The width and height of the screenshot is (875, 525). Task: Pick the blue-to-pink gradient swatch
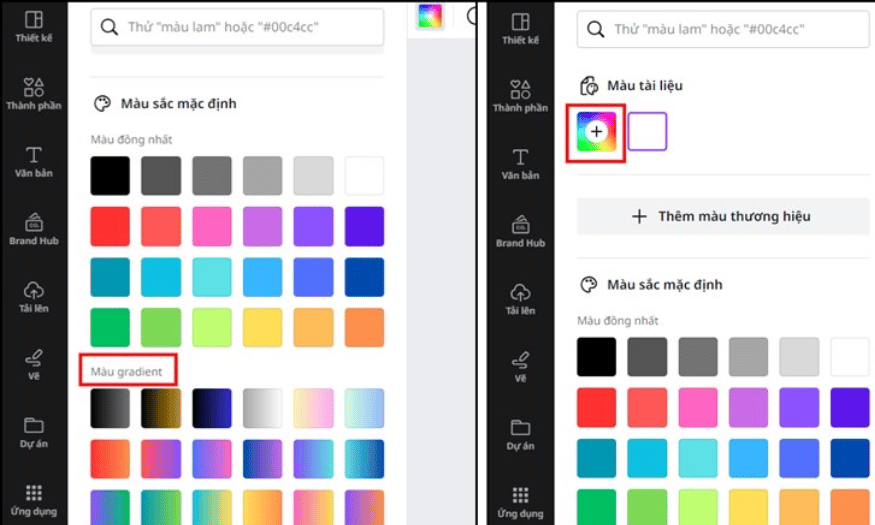point(211,459)
